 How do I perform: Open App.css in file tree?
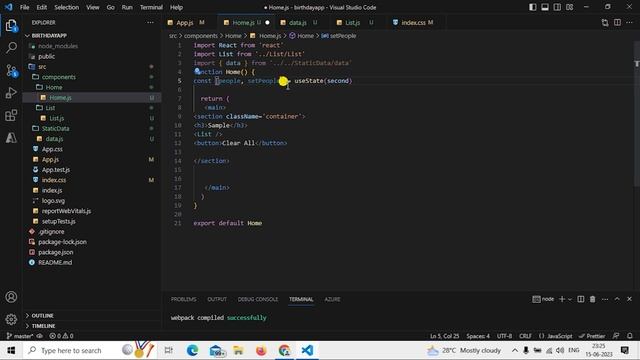pyautogui.click(x=52, y=149)
